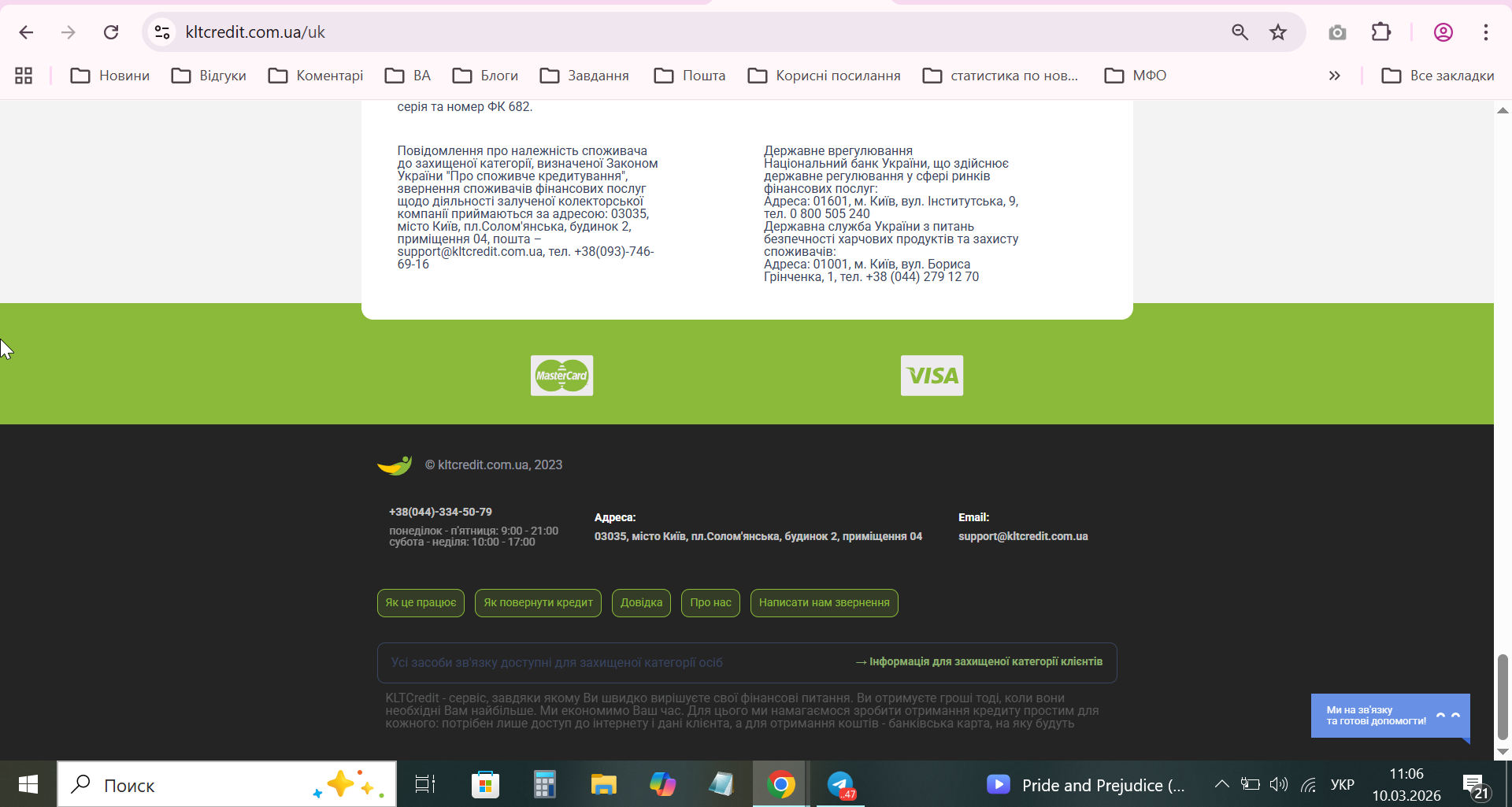
Task: Open the Корисні посилання bookmark folder
Action: [824, 76]
